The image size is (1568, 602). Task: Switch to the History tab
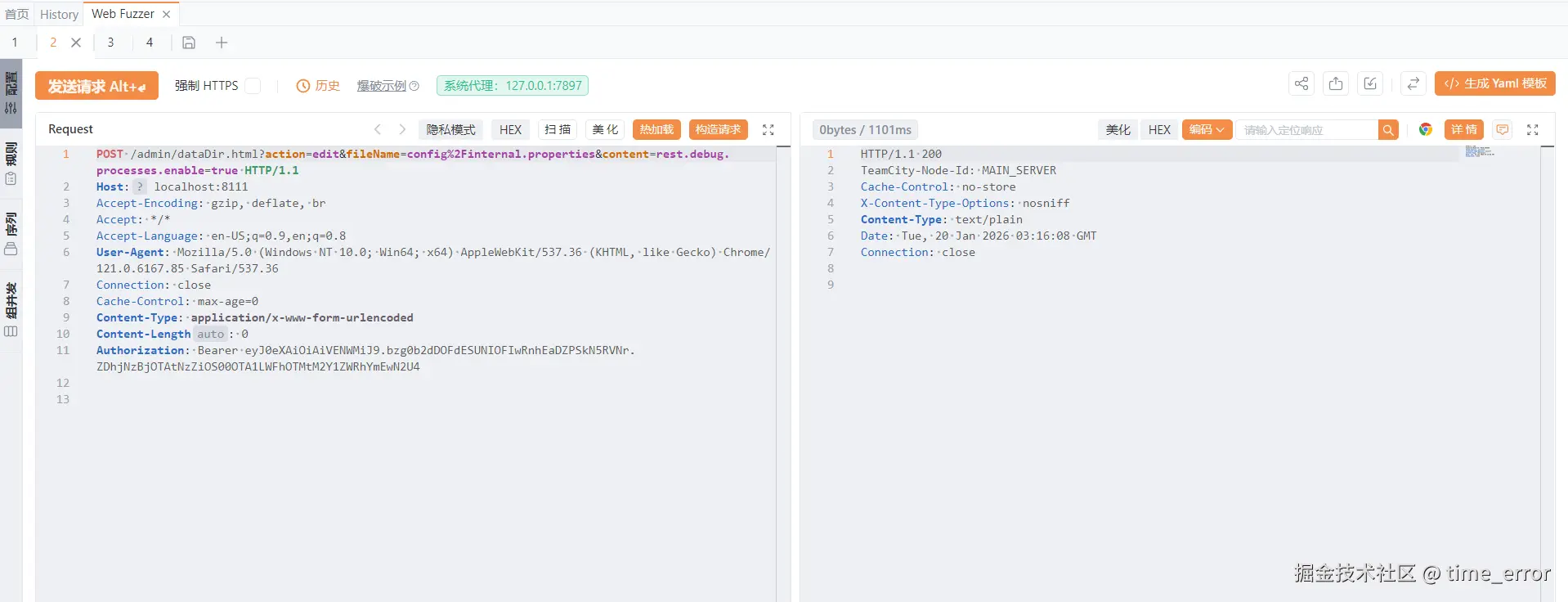[60, 14]
